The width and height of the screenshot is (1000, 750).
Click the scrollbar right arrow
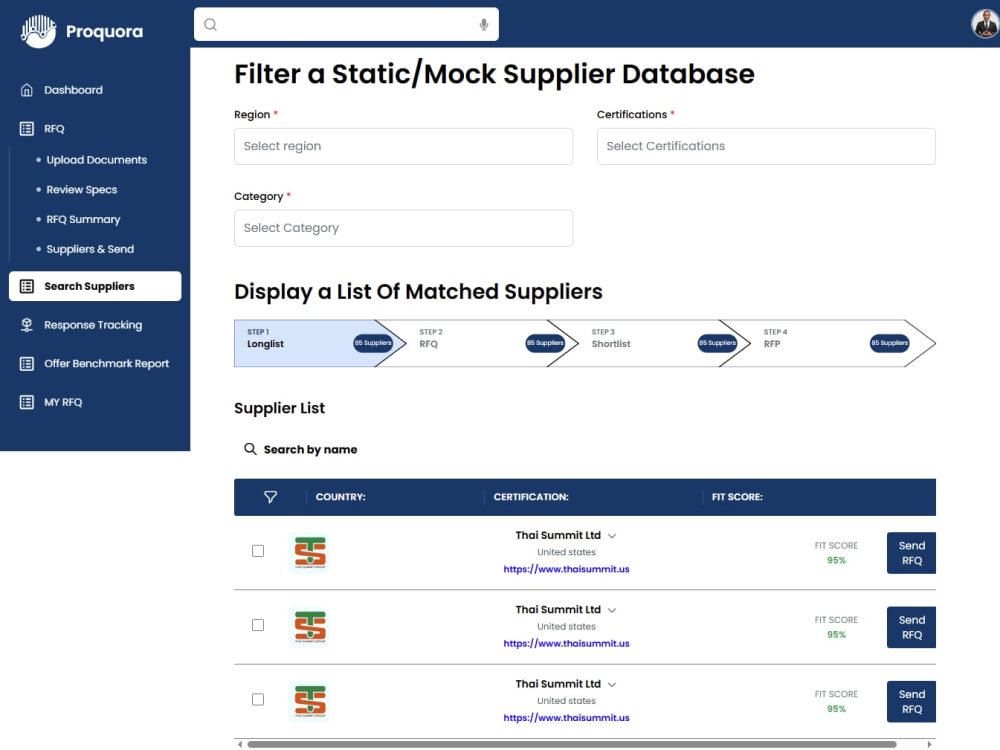[929, 744]
